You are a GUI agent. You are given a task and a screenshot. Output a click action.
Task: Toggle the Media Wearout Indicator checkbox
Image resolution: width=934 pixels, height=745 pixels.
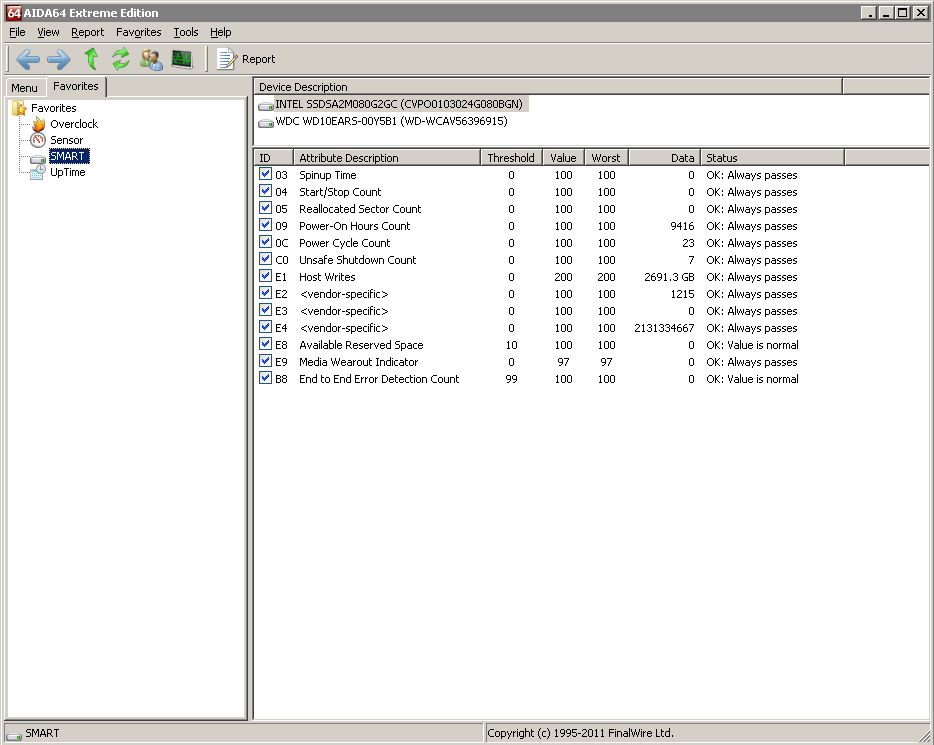point(265,361)
